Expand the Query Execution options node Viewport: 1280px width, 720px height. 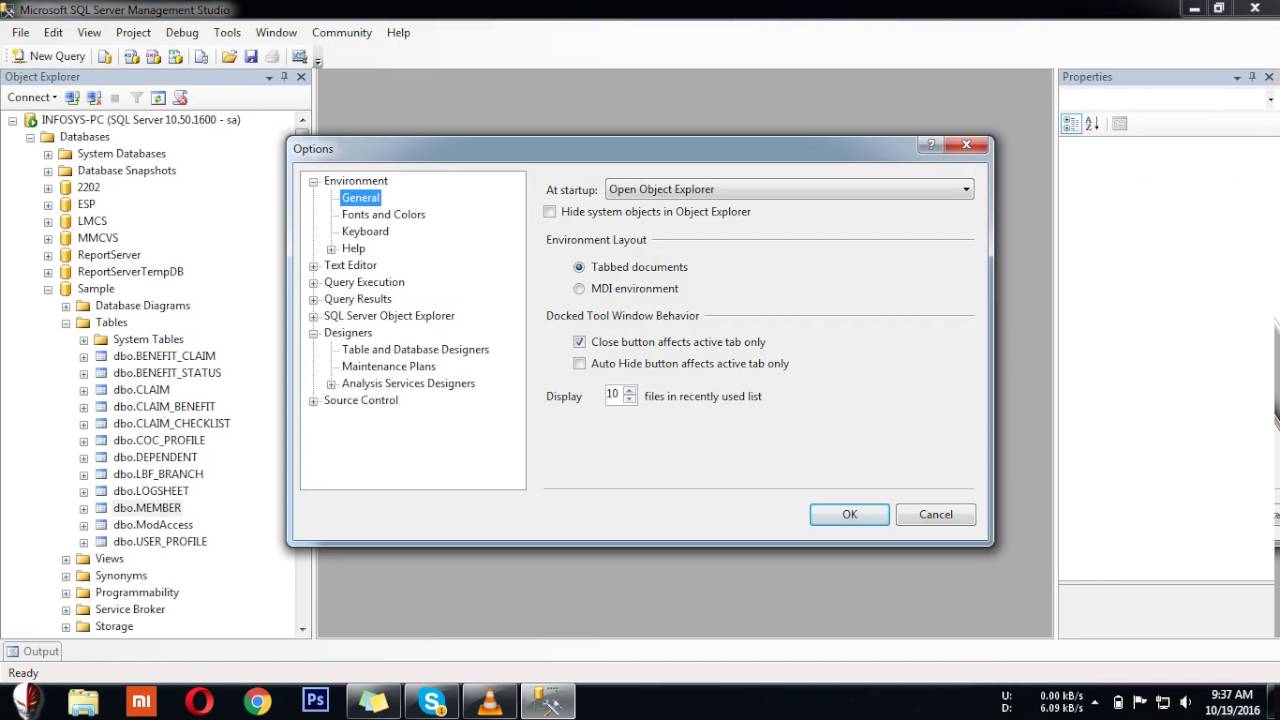click(313, 283)
